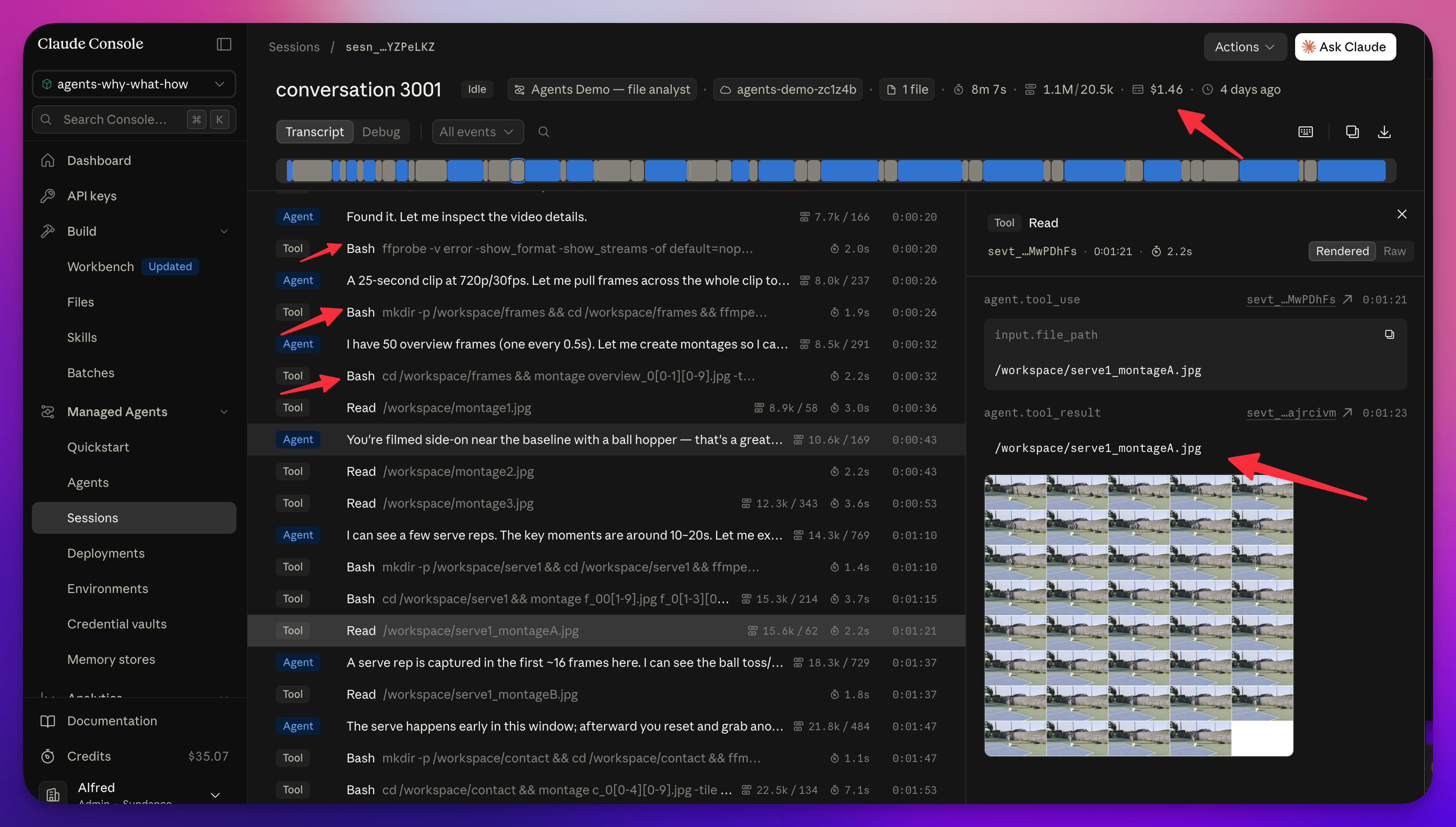The image size is (1456, 827).
Task: Open keyboard shortcuts icon
Action: pos(1306,132)
